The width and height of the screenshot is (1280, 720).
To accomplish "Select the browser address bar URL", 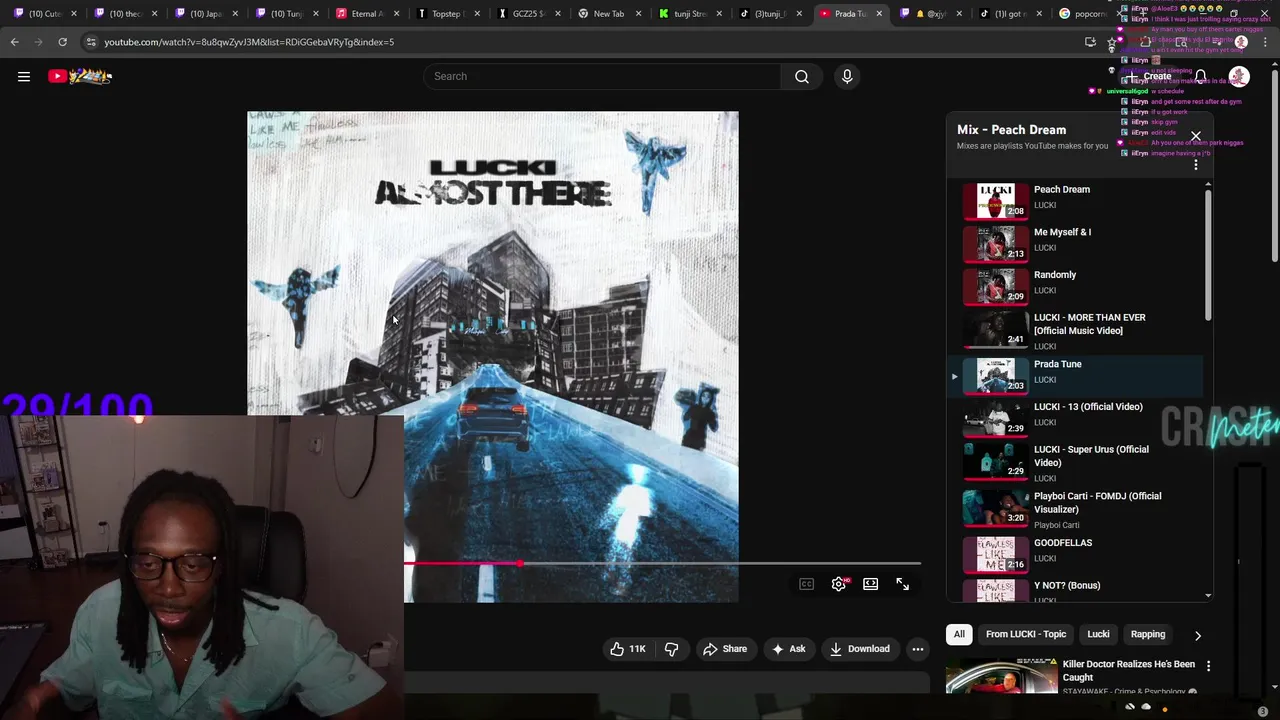I will point(249,42).
